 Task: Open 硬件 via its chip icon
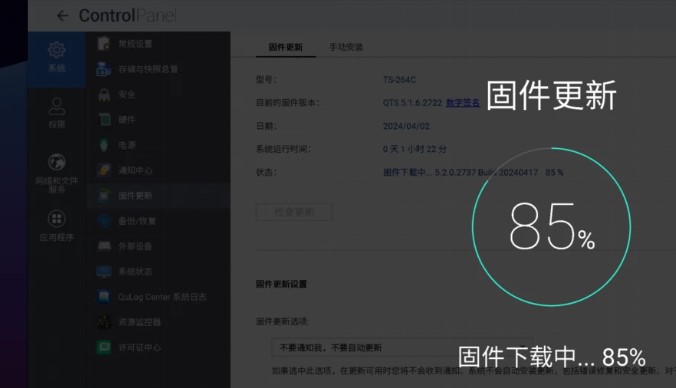coord(104,119)
